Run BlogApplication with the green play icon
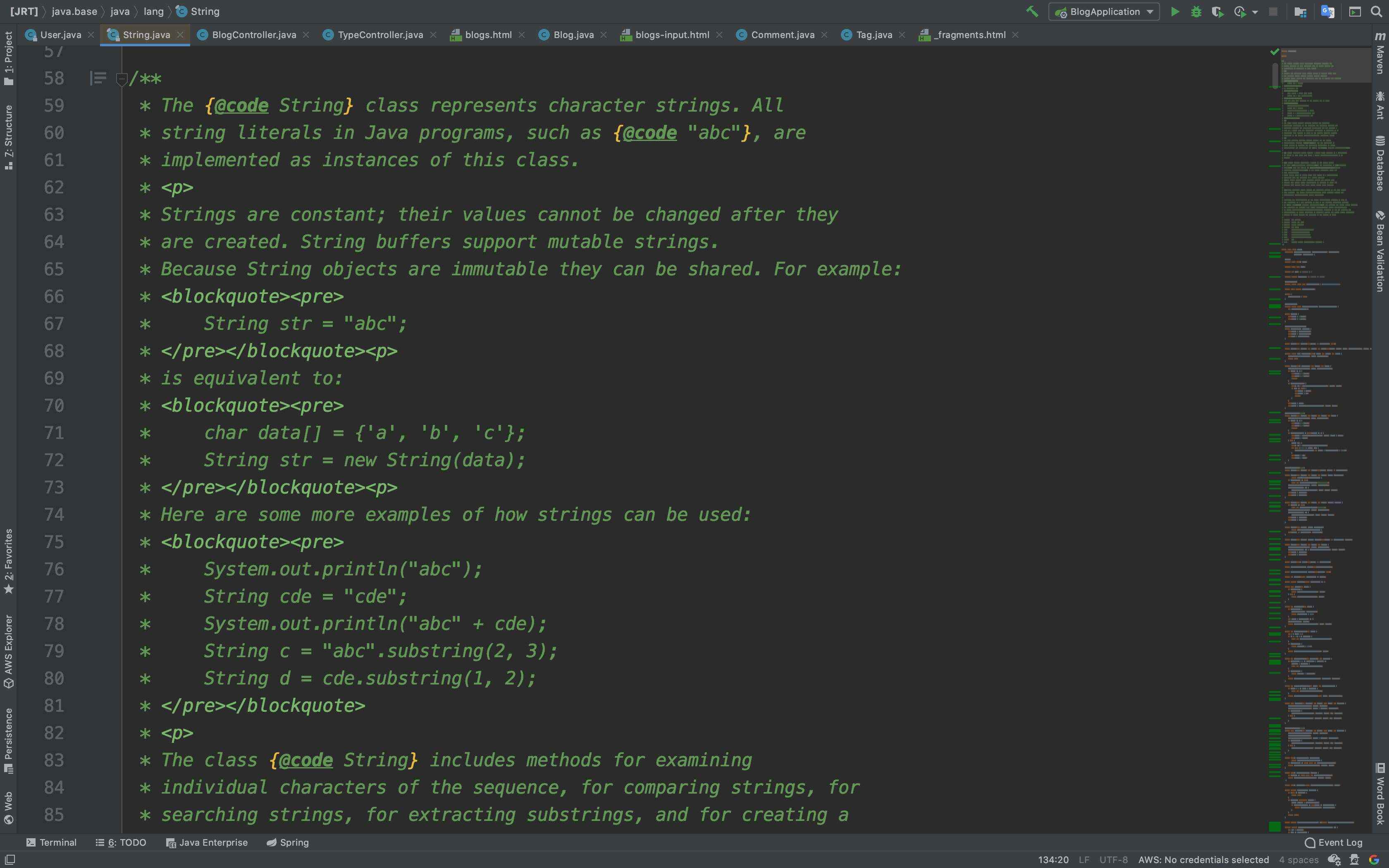The width and height of the screenshot is (1389, 868). point(1175,12)
